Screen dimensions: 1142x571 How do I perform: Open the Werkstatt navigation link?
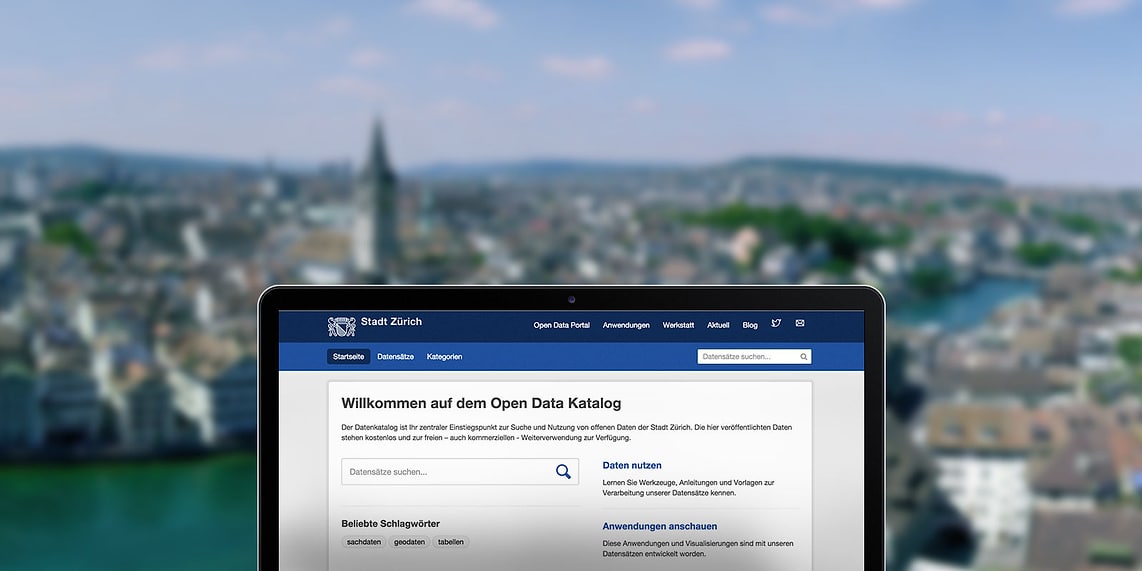[x=678, y=325]
